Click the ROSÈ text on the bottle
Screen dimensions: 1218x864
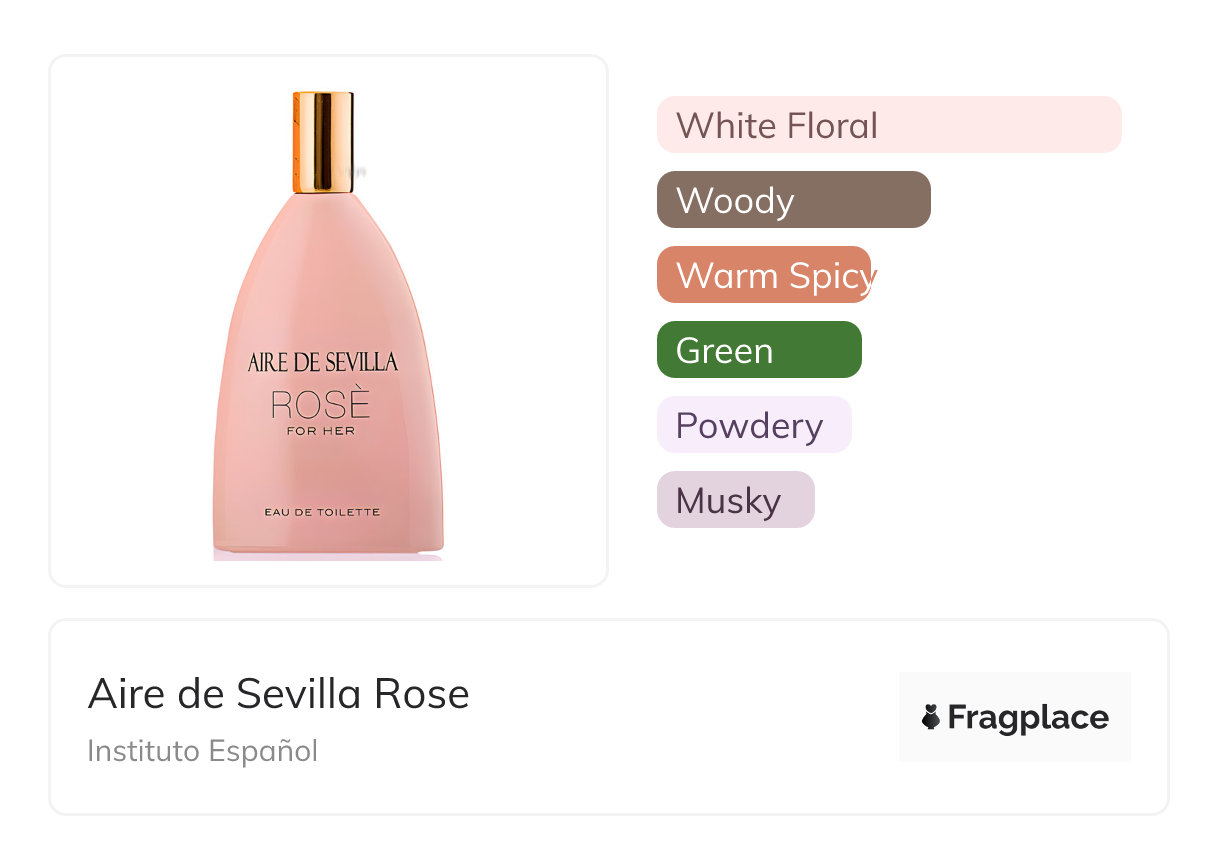coord(321,405)
